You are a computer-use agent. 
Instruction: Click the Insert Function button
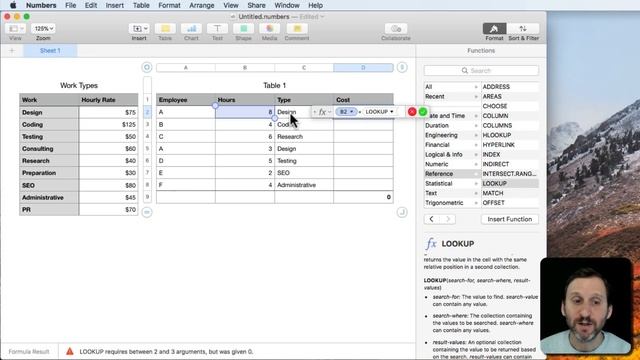tap(510, 219)
